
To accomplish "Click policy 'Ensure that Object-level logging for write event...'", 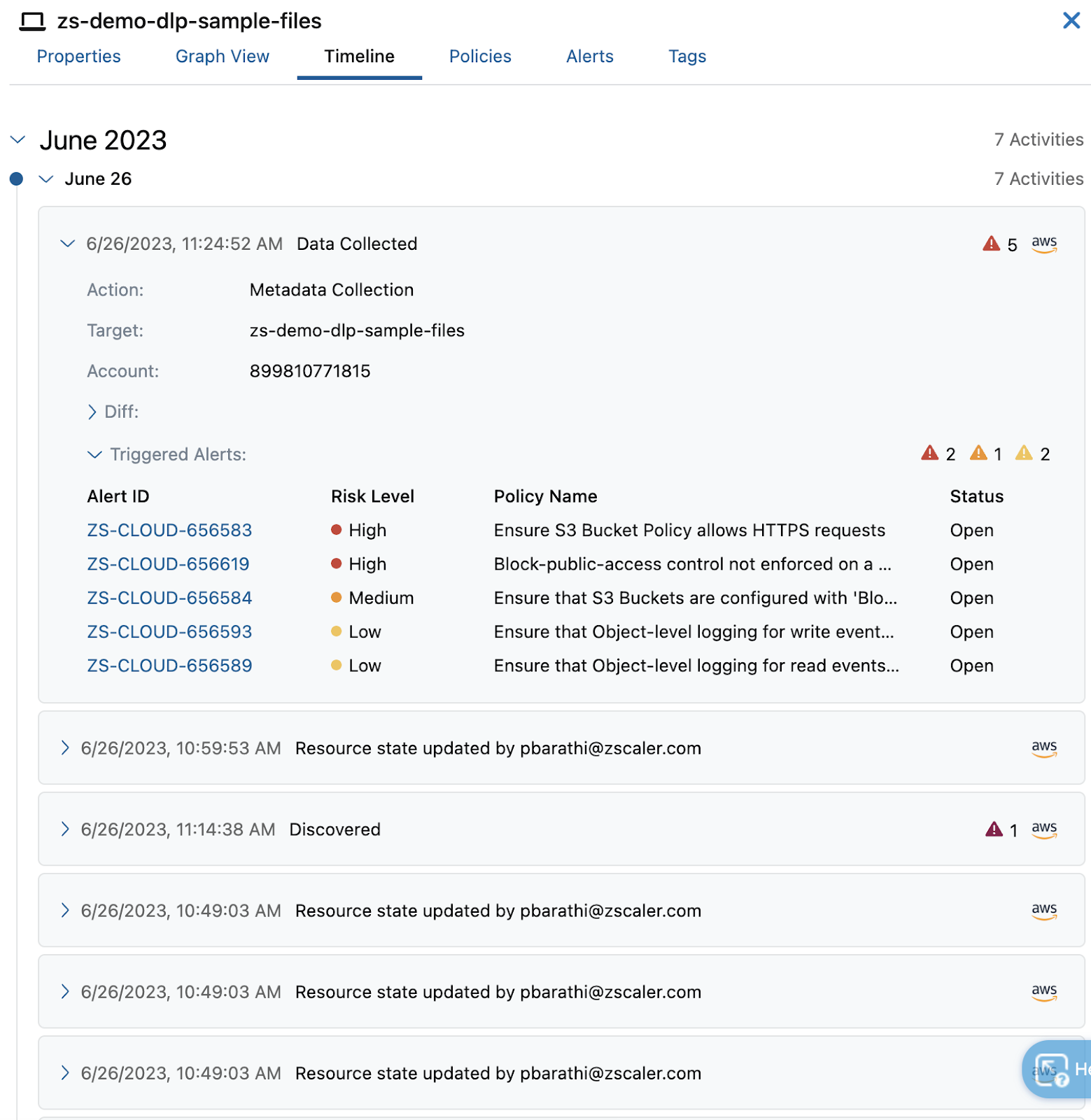I will coord(694,631).
